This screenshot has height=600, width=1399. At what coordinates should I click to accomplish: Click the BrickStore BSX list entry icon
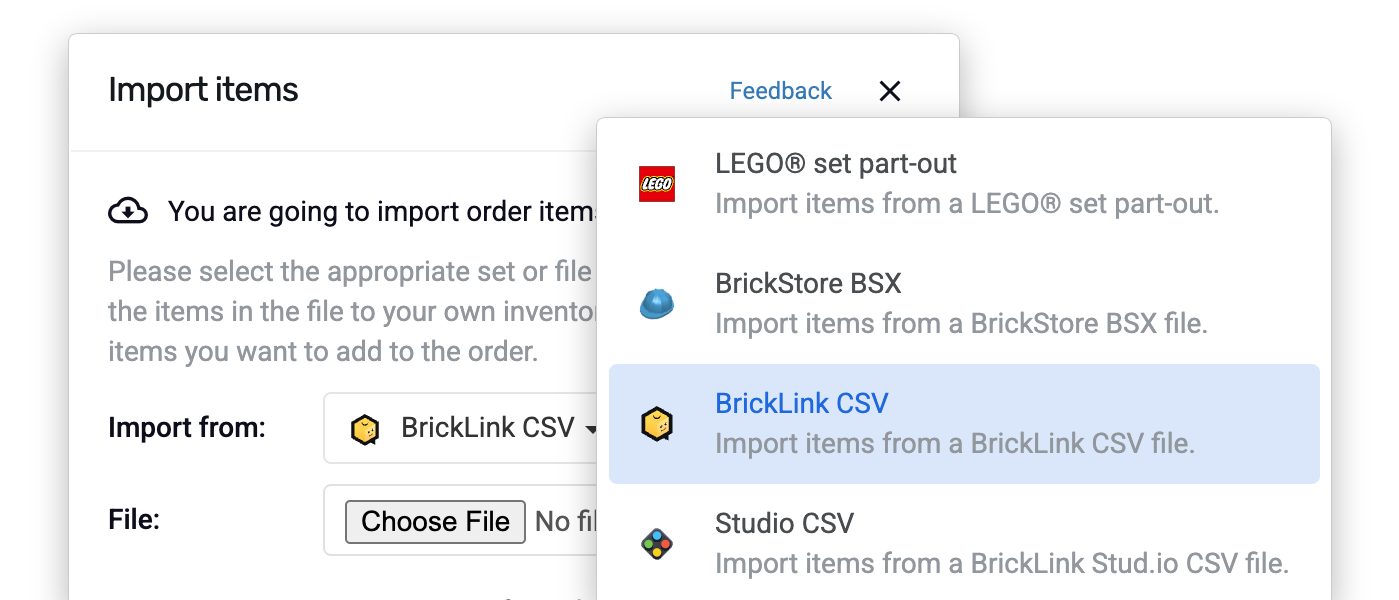(x=658, y=303)
